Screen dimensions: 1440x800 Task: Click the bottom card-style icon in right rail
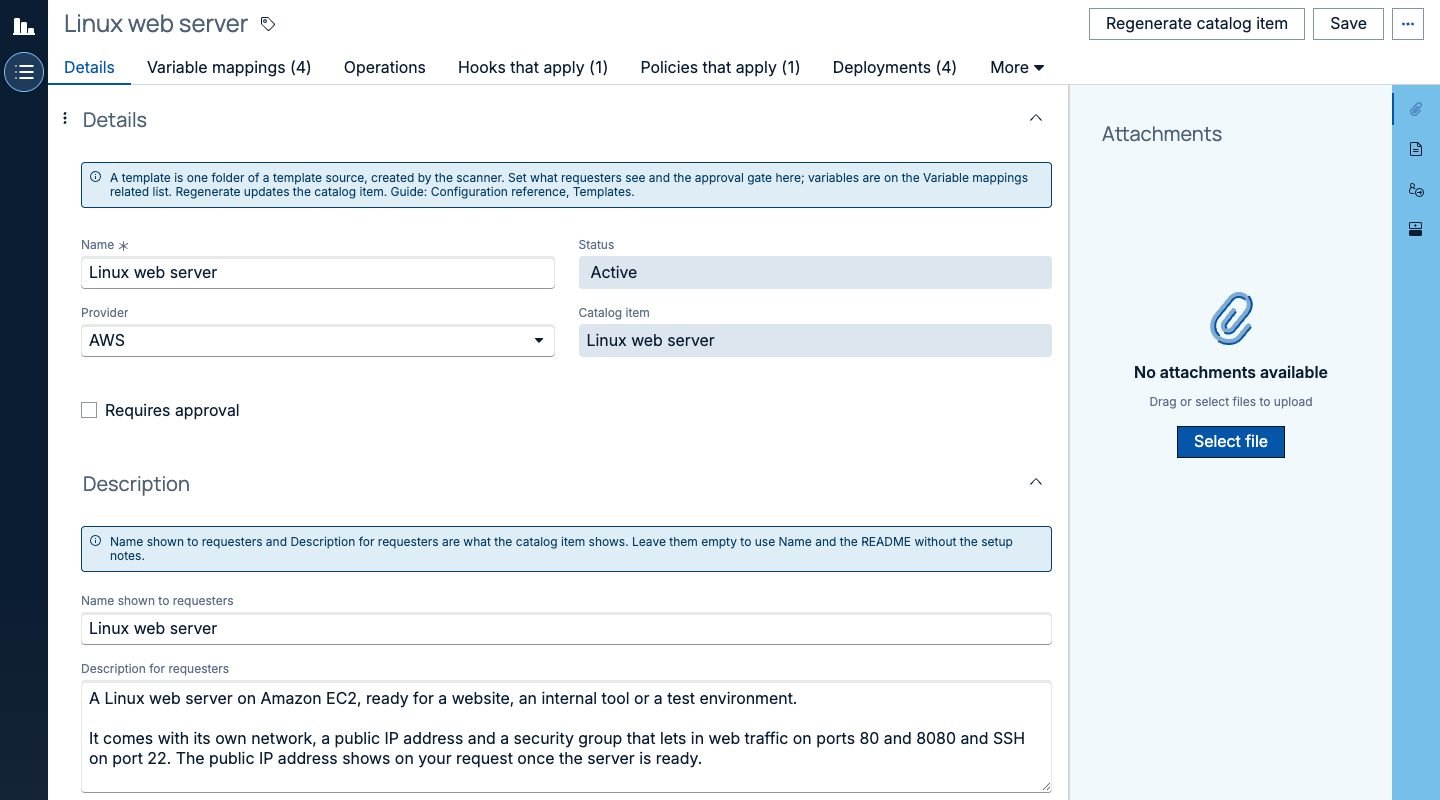[x=1416, y=229]
